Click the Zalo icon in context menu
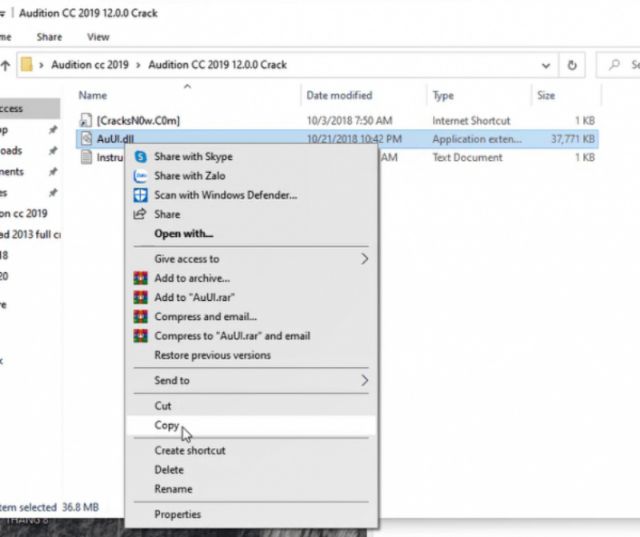 pos(141,176)
